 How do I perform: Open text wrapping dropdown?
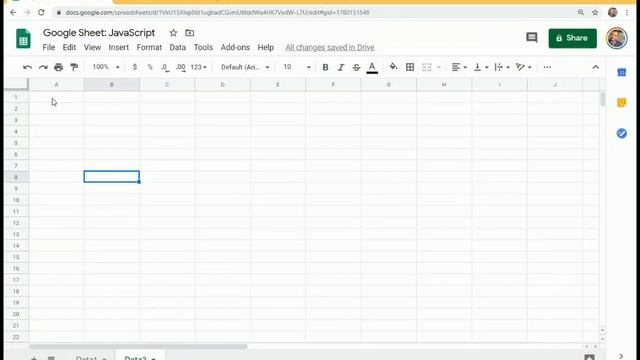pos(502,67)
